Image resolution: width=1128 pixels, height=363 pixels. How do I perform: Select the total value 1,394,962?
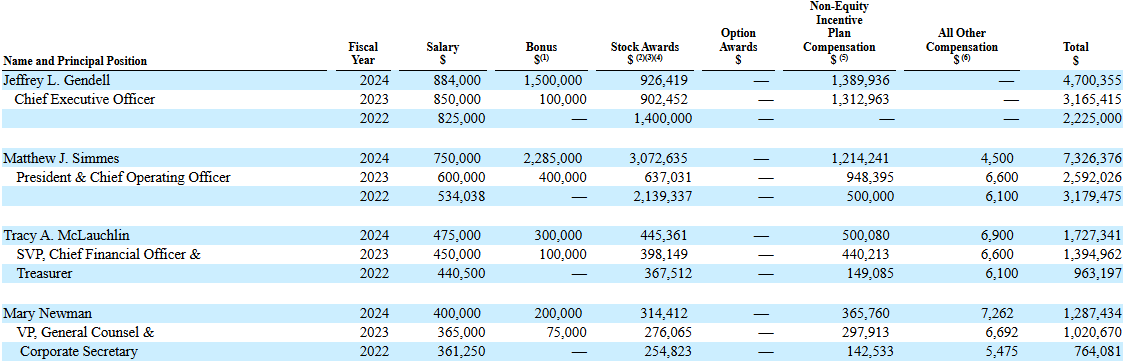[1092, 254]
